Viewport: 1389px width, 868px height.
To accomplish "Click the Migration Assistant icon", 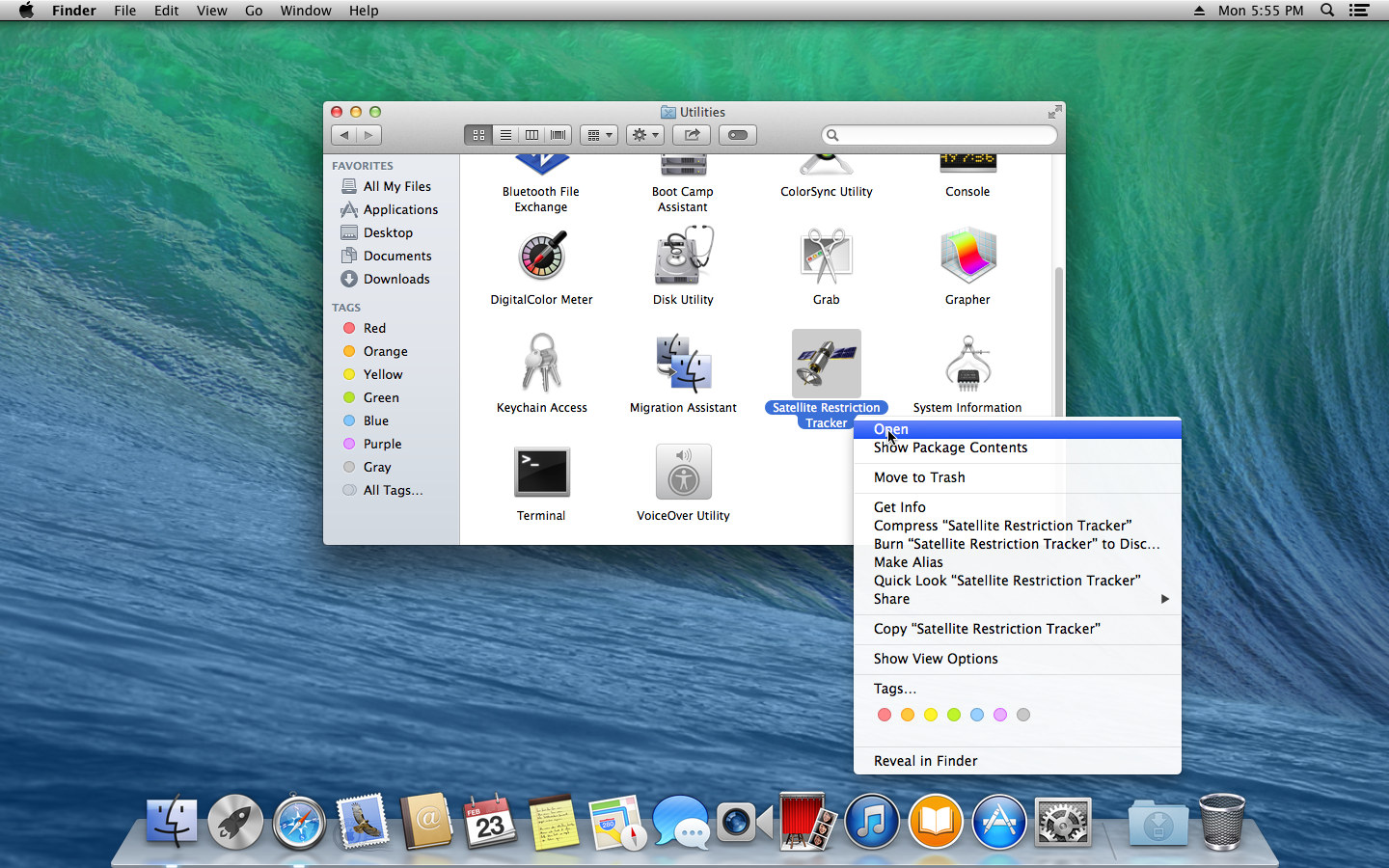I will pyautogui.click(x=683, y=364).
